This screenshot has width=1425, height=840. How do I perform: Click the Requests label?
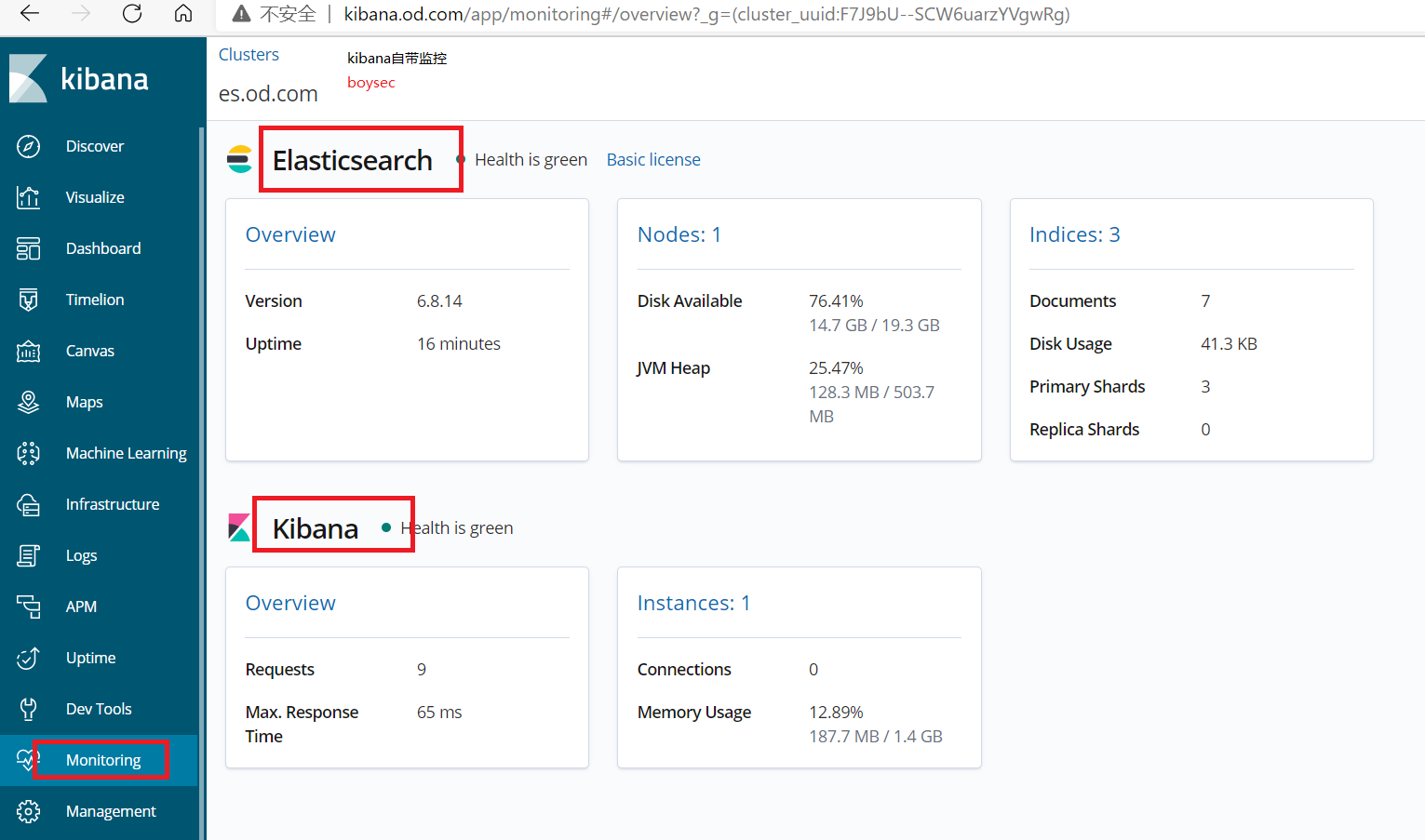pos(280,670)
